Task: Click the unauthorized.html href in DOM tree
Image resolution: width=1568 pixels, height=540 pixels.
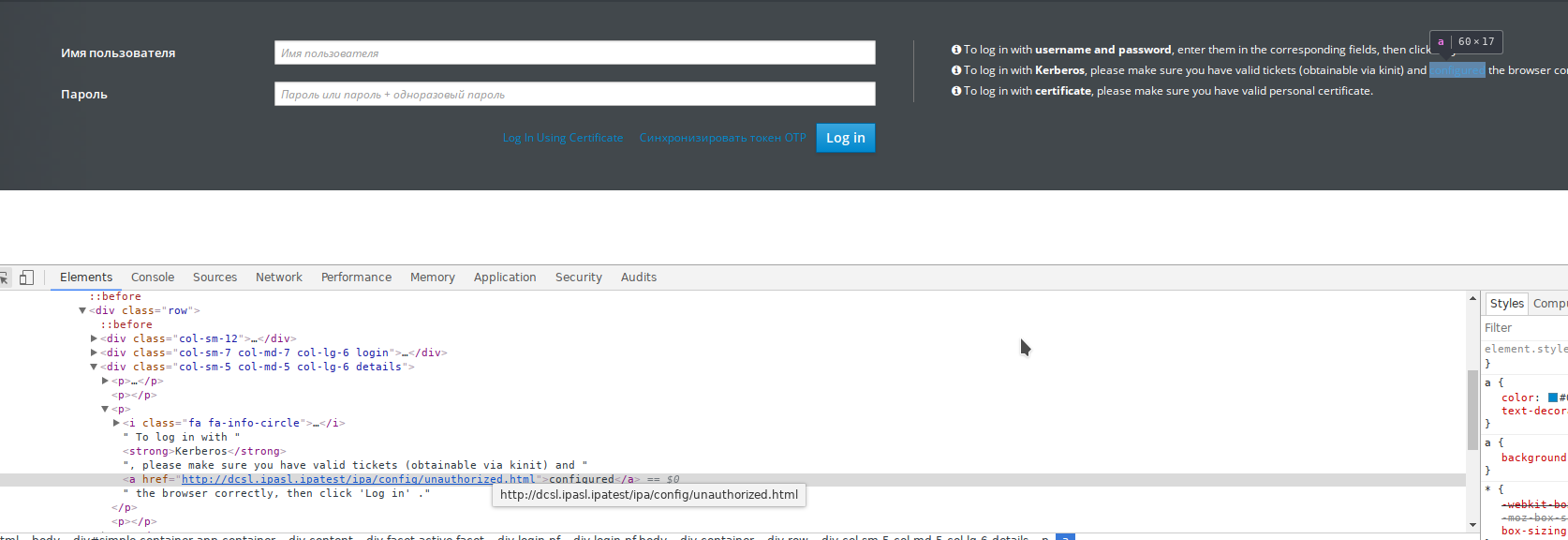Action: click(359, 479)
